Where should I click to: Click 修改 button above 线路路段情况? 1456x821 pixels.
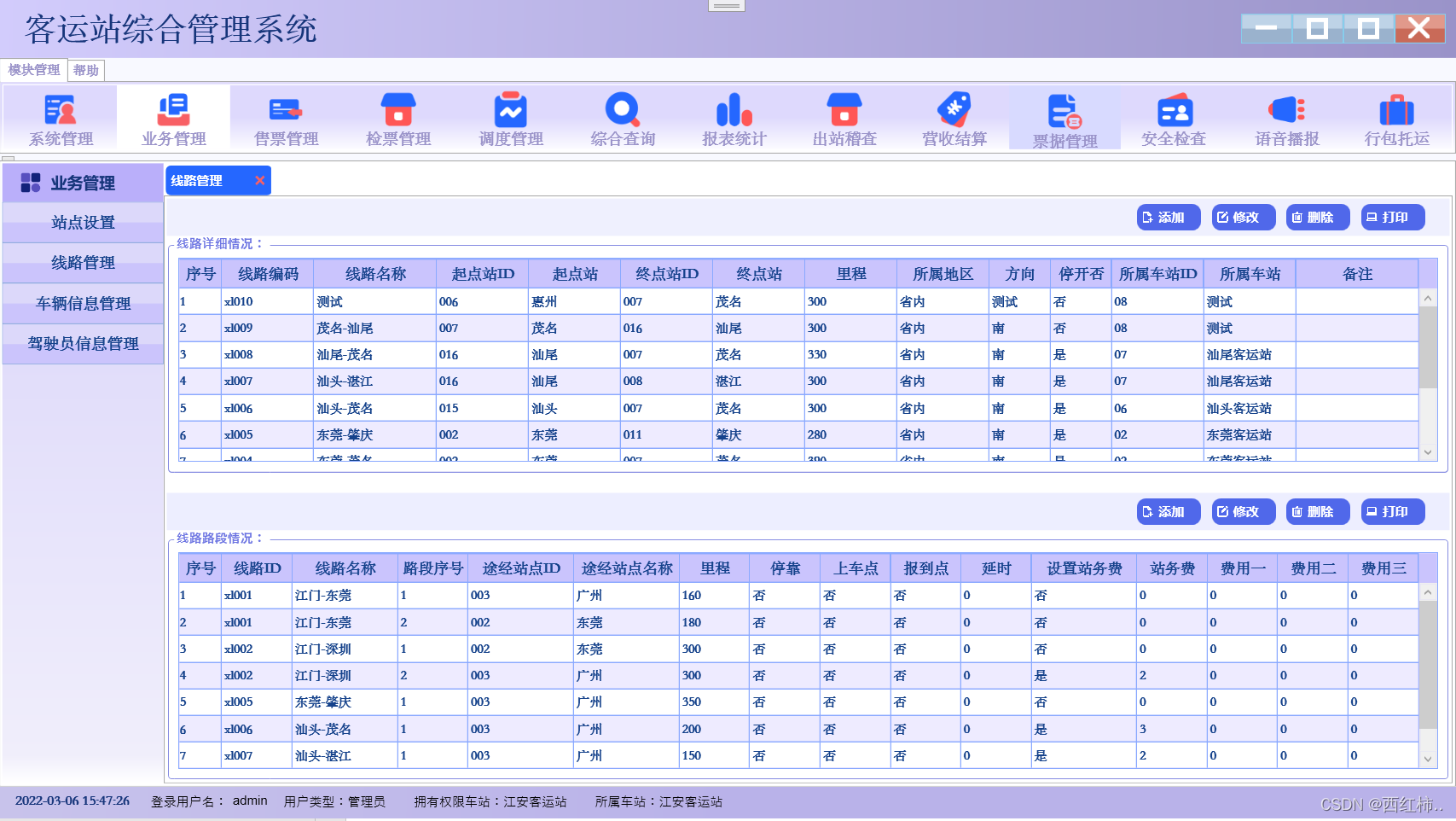(x=1244, y=512)
